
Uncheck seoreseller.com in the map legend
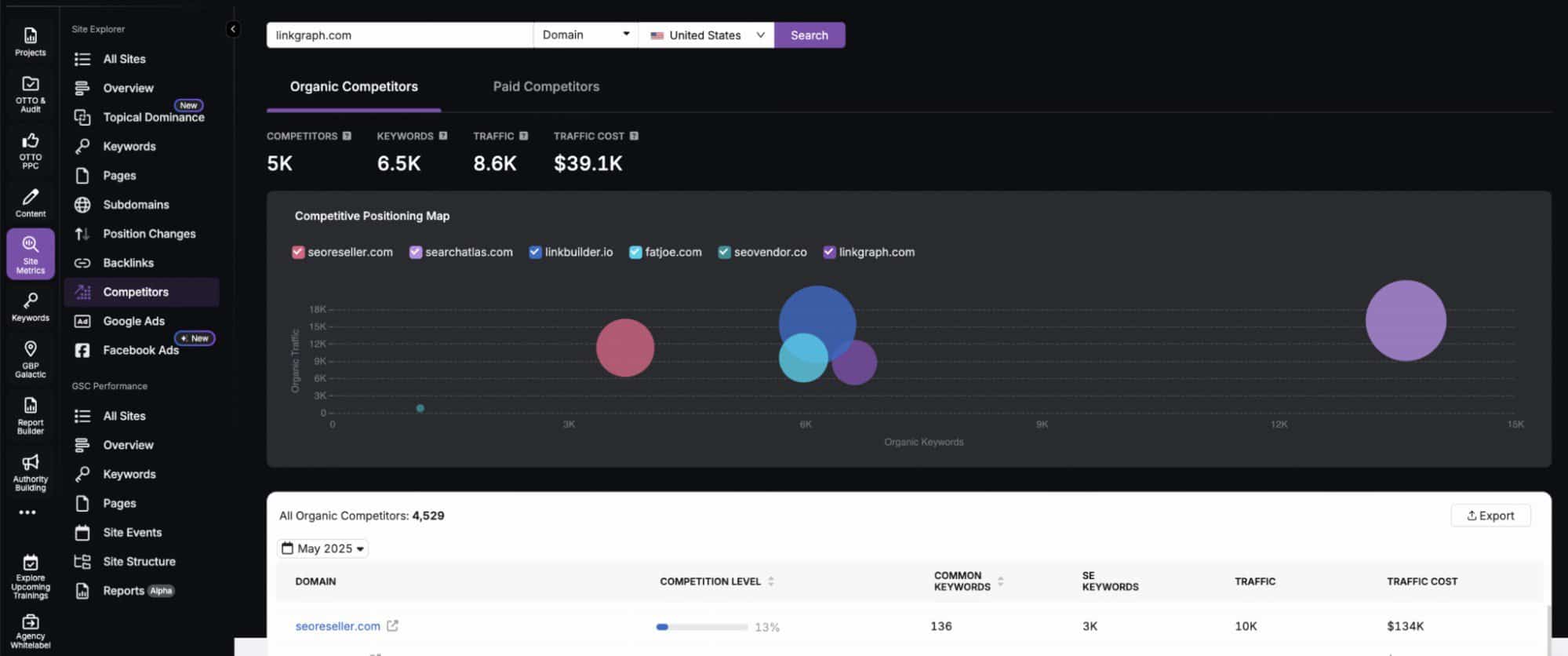point(298,252)
